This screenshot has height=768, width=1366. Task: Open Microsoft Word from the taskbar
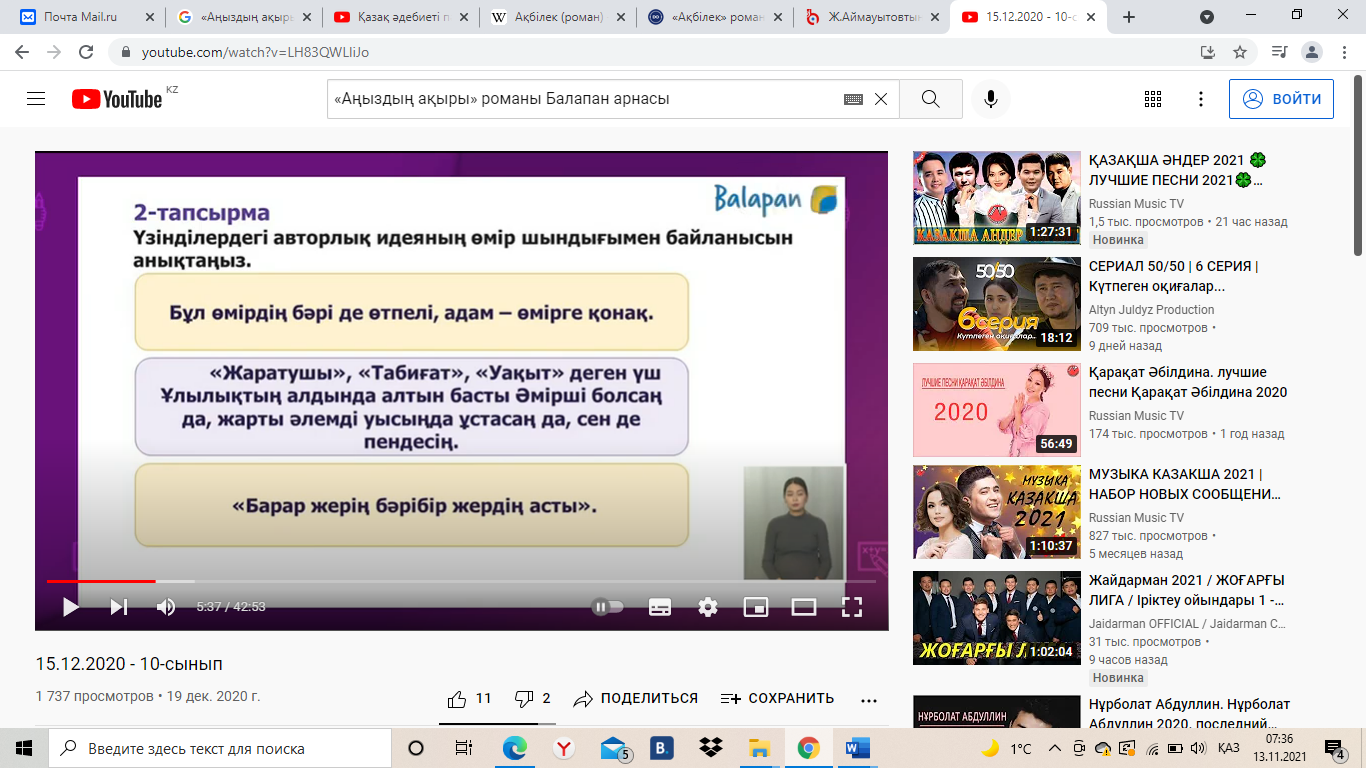[858, 748]
